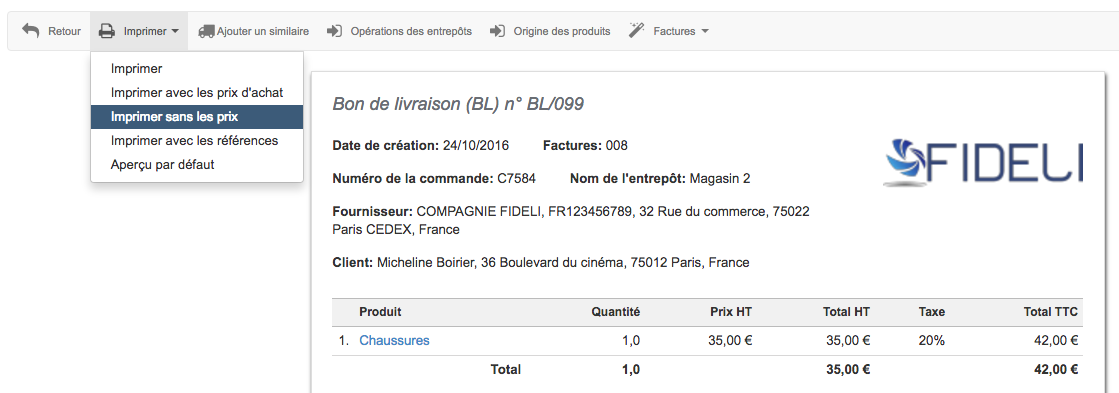Image resolution: width=1119 pixels, height=393 pixels.
Task: Click Origine des produits button text
Action: [x=562, y=31]
